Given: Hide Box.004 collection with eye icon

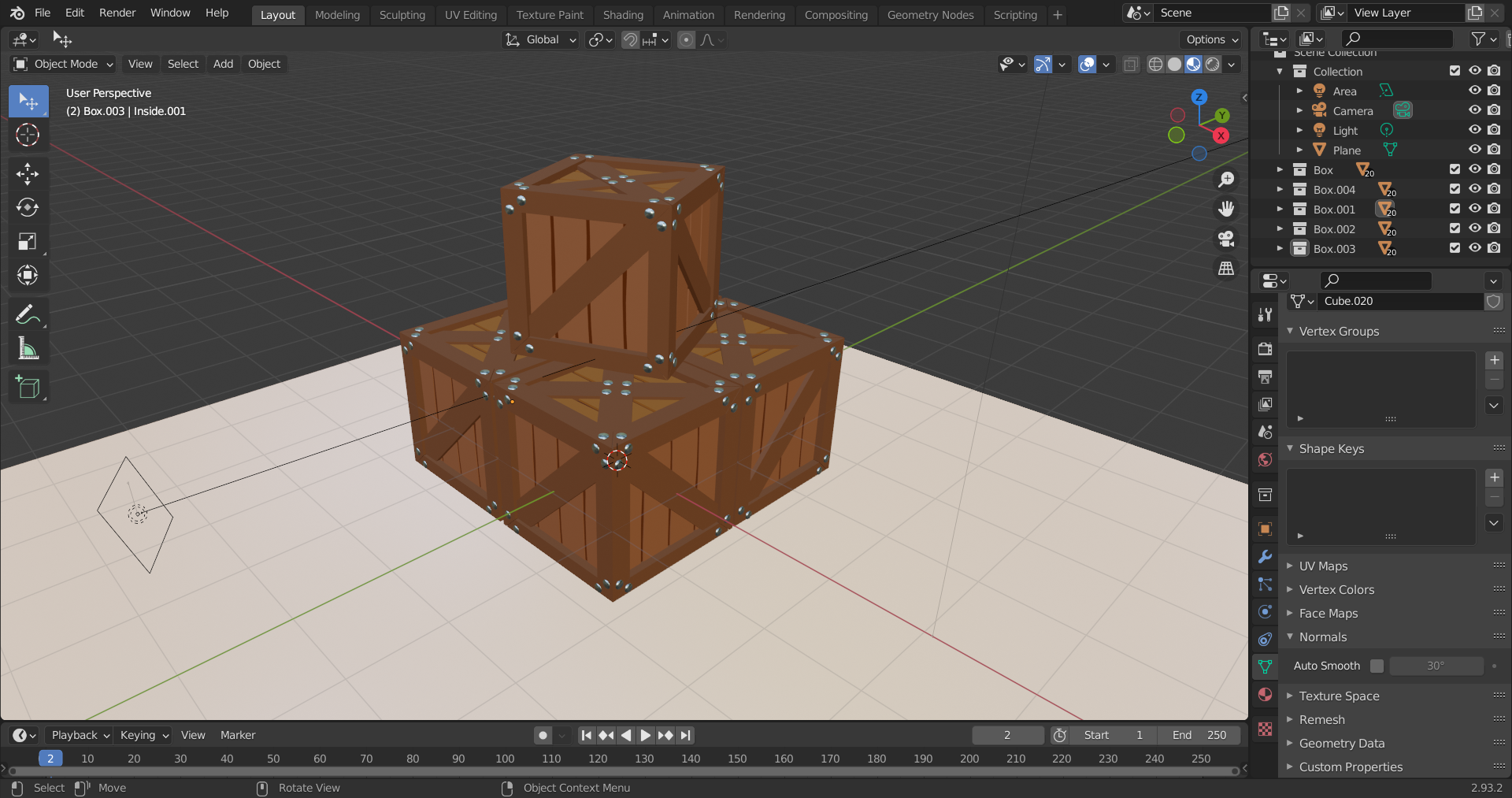Looking at the screenshot, I should pos(1474,189).
